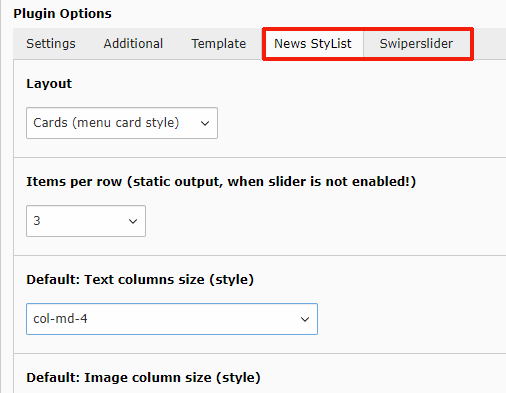Click chevron arrow of col-md-4 select
This screenshot has width=506, height=393.
click(x=305, y=319)
